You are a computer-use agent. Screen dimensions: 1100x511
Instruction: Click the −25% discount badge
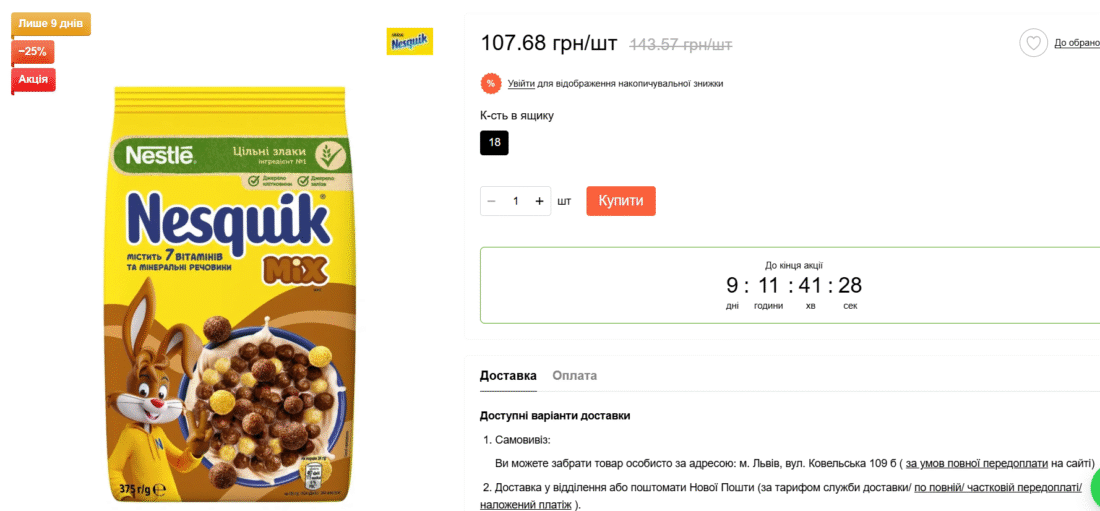(32, 51)
